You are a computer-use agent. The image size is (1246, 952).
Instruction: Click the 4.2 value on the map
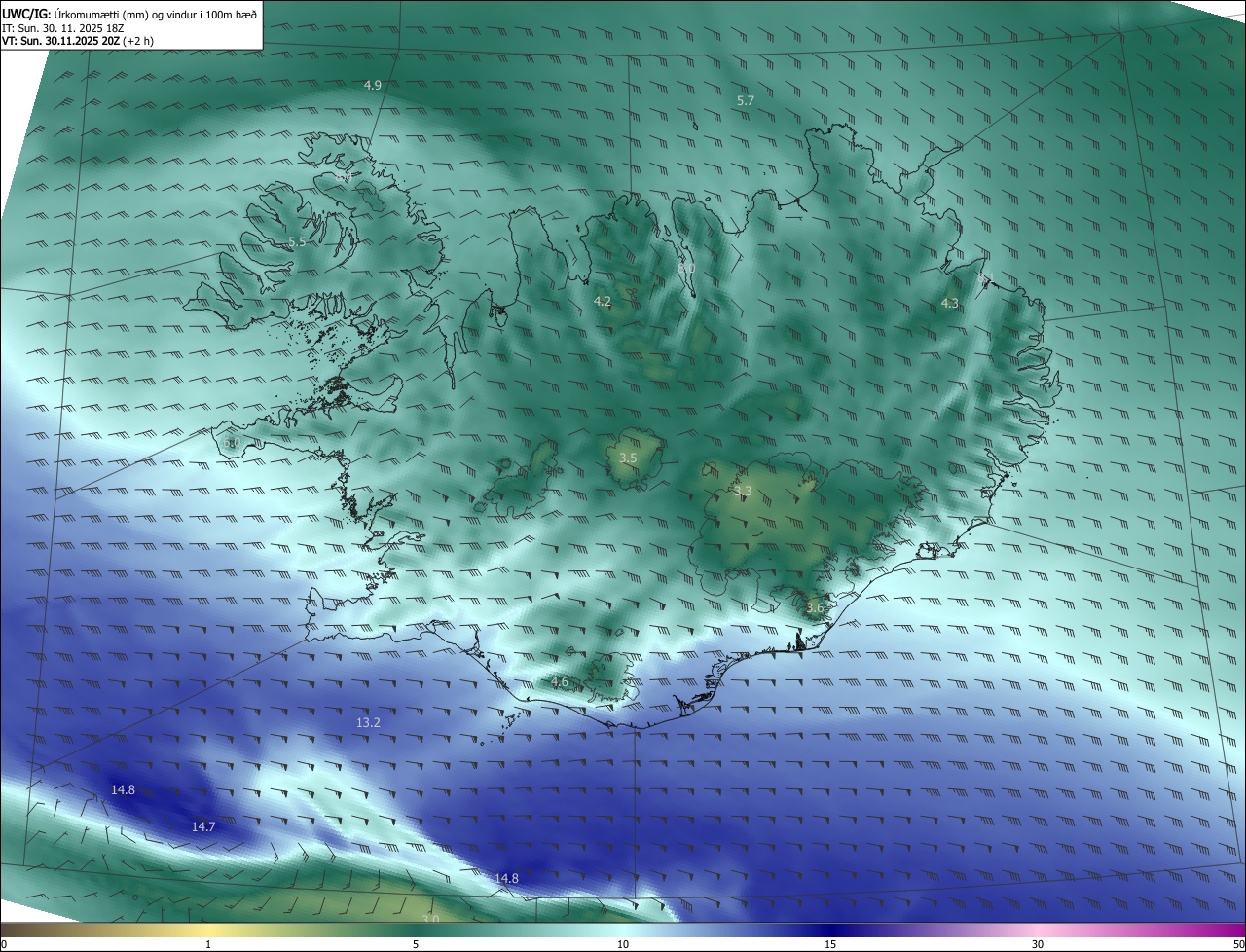(603, 302)
